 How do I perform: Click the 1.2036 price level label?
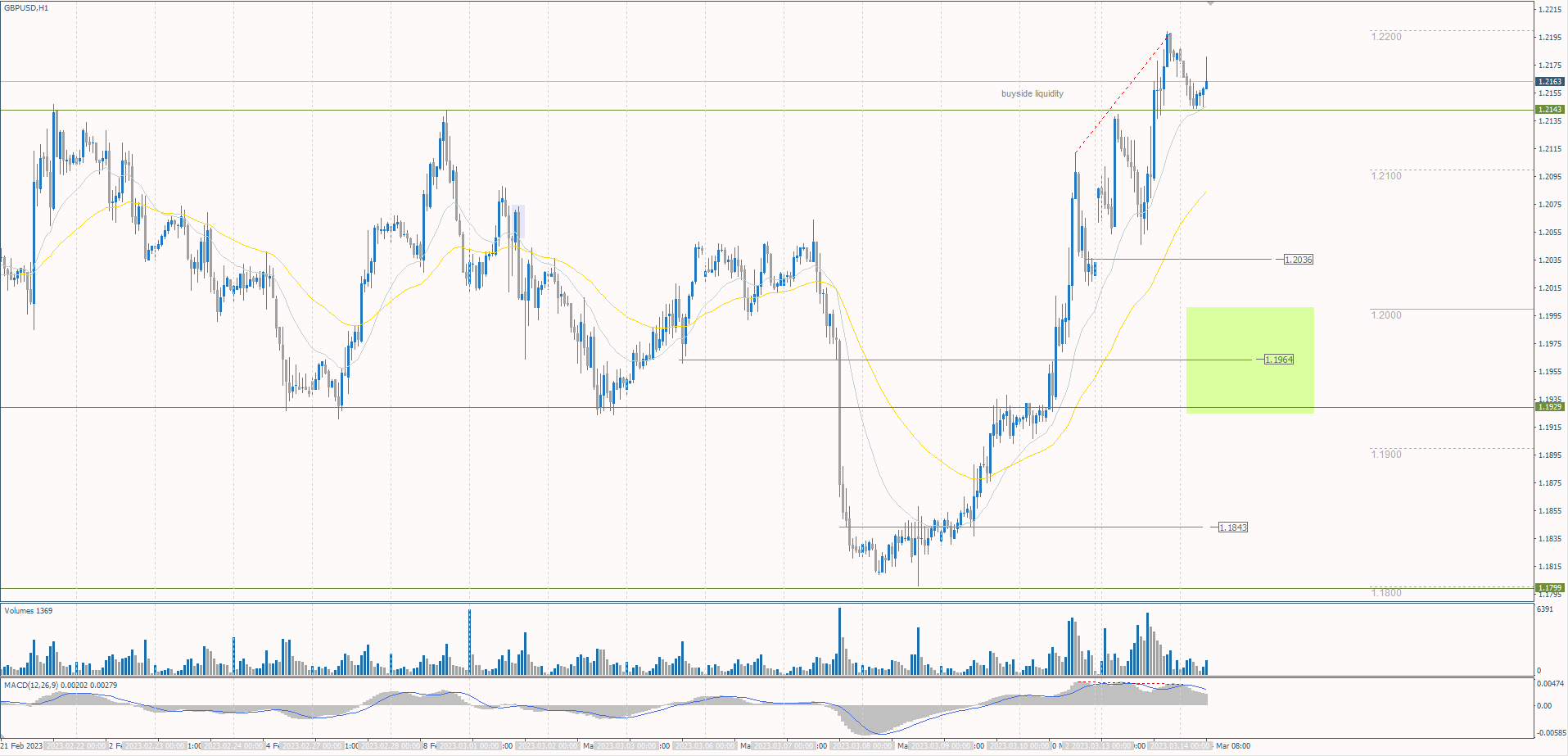1298,260
